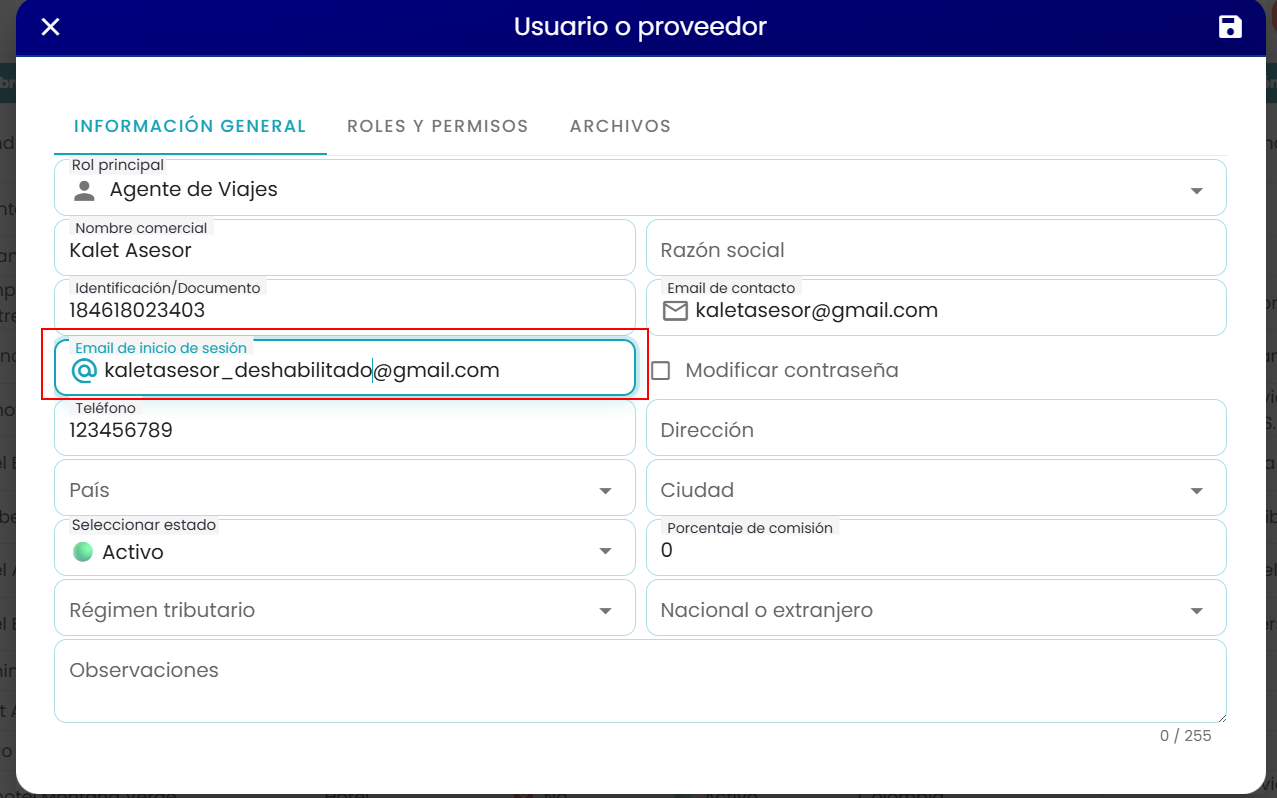Image resolution: width=1277 pixels, height=798 pixels.
Task: Click the Porcentaje de comisión field
Action: (x=936, y=548)
